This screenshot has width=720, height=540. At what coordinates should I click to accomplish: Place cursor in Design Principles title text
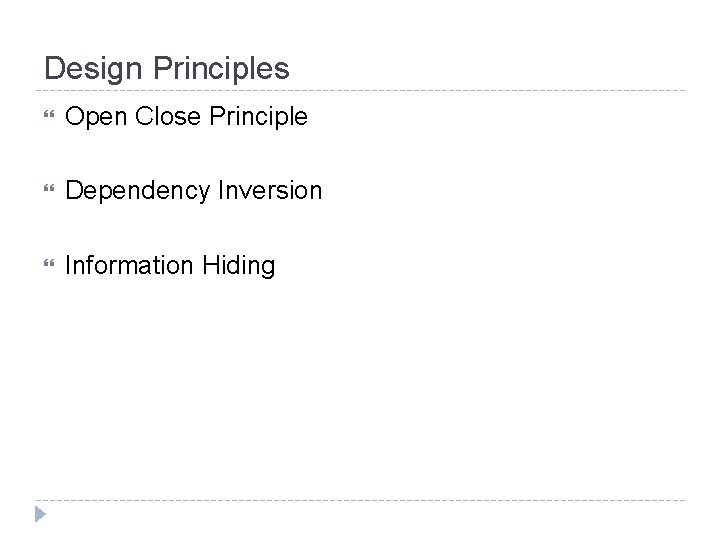tap(167, 68)
